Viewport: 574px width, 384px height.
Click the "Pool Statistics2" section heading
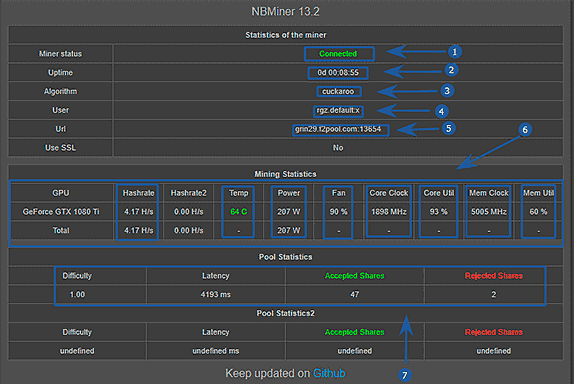pos(286,313)
